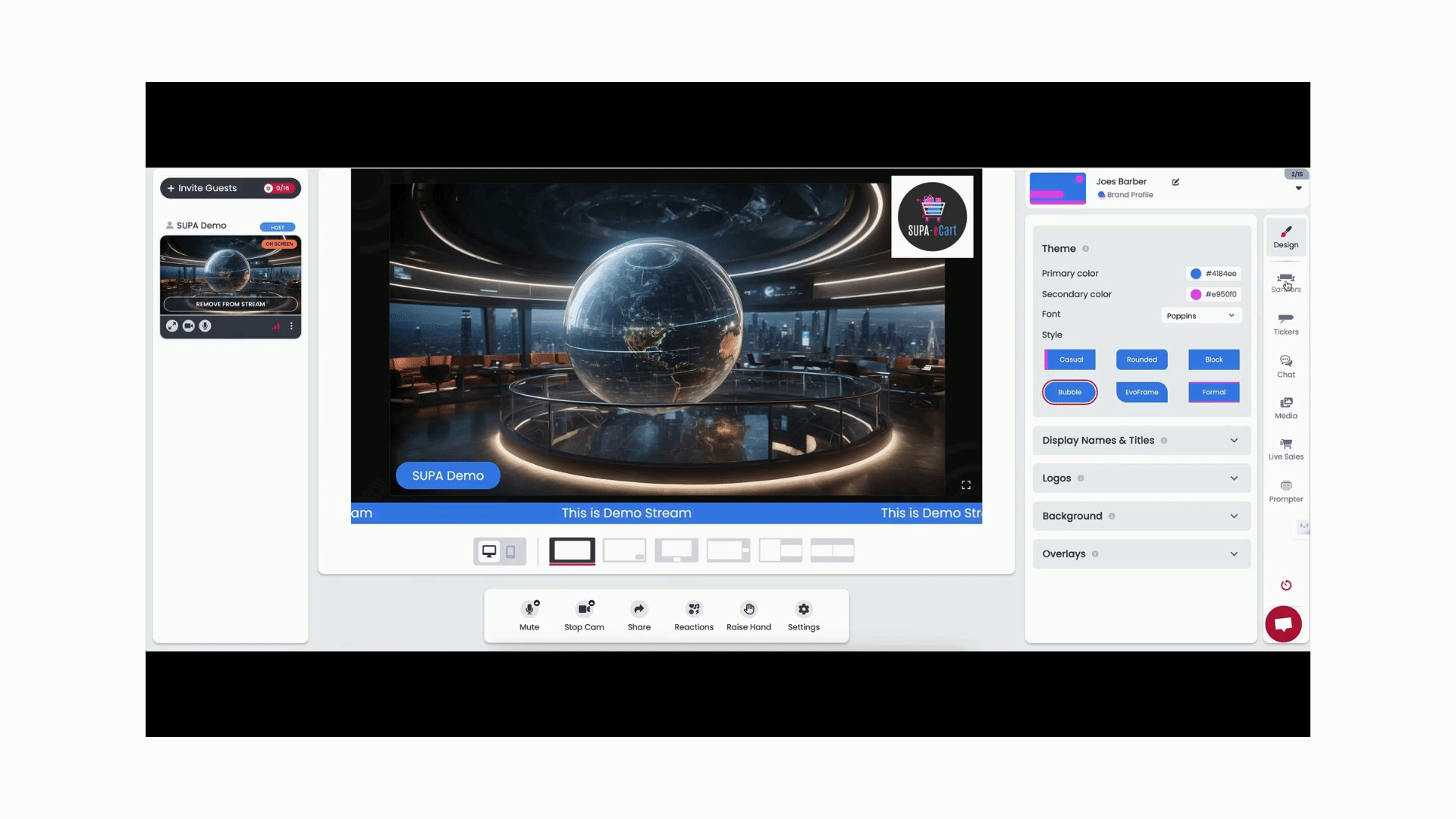This screenshot has height=819, width=1456.
Task: Open the Chat sidebar icon
Action: click(1285, 366)
